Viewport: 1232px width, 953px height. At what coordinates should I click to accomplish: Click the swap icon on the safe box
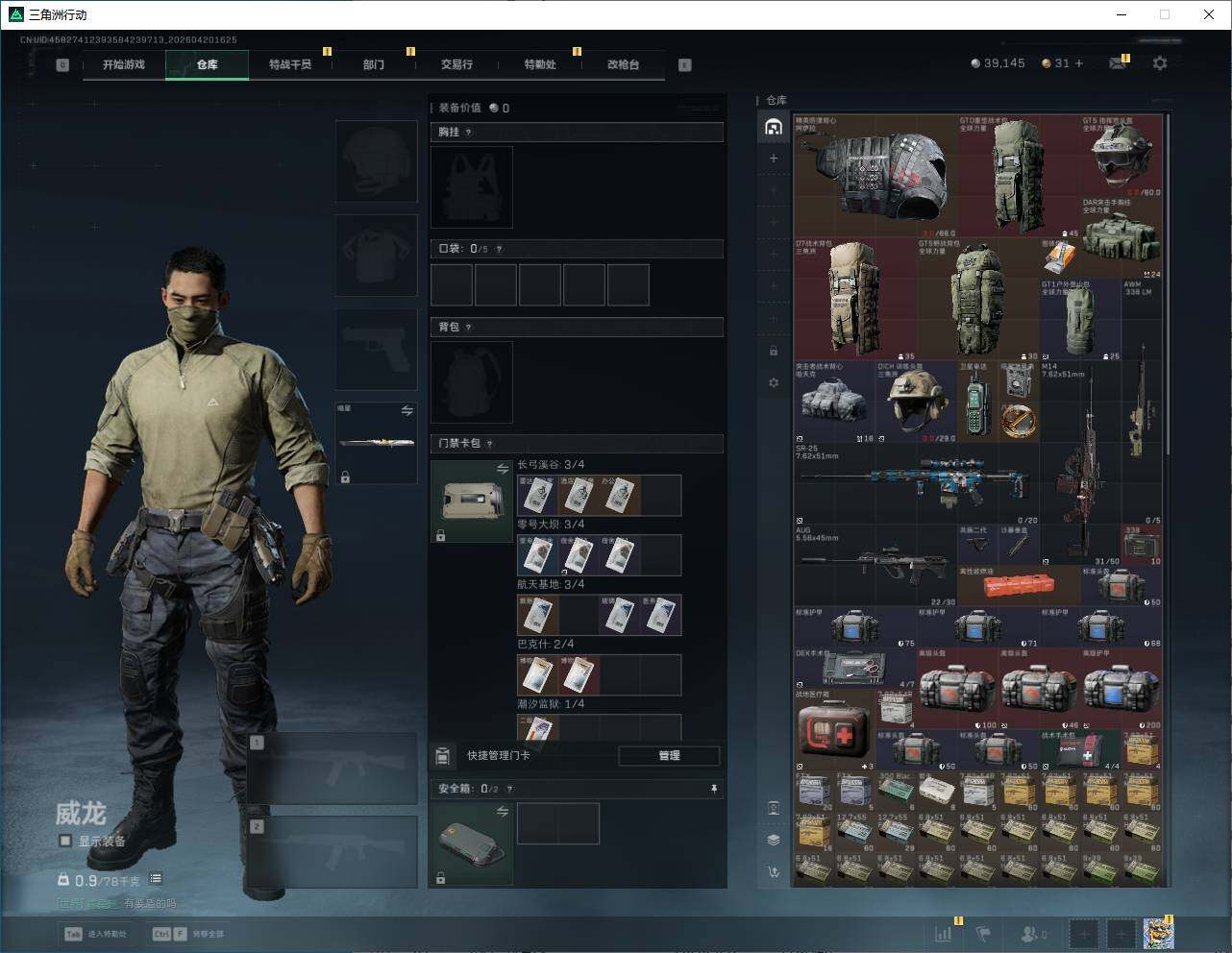click(x=502, y=812)
